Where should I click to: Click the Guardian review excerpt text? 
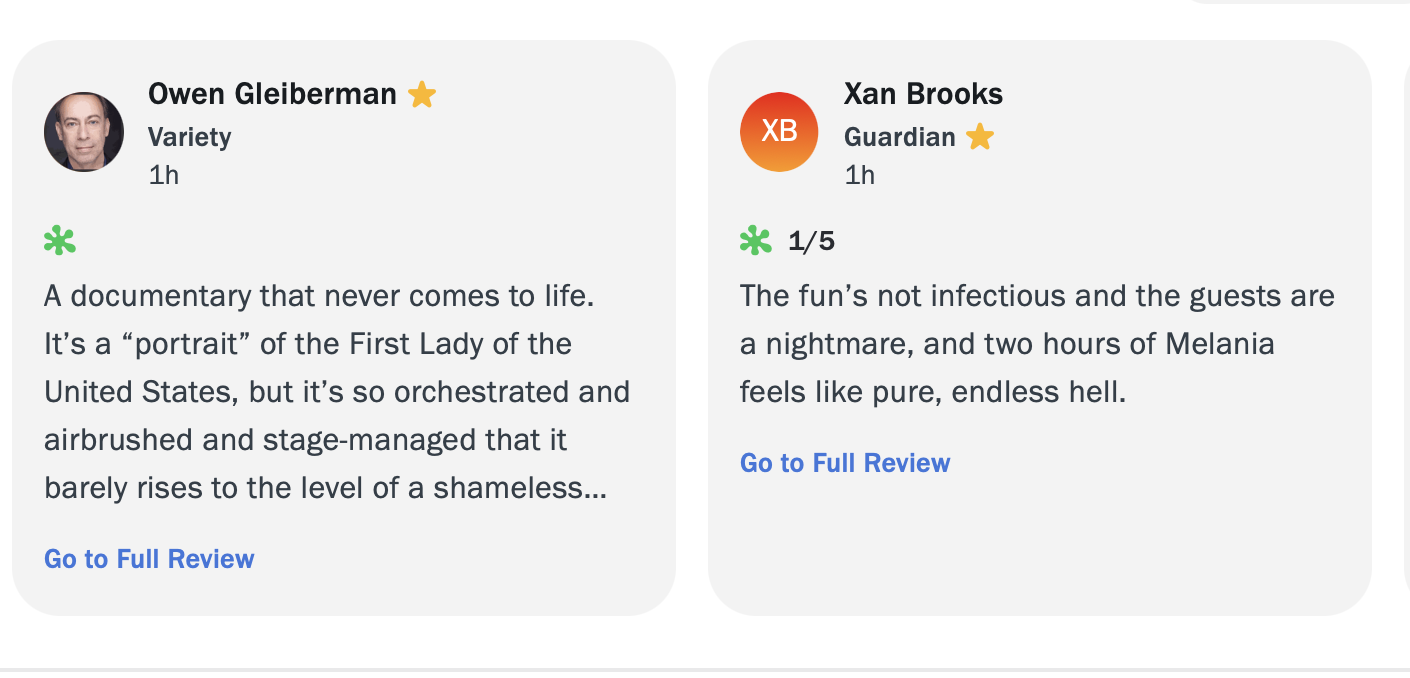(1036, 344)
